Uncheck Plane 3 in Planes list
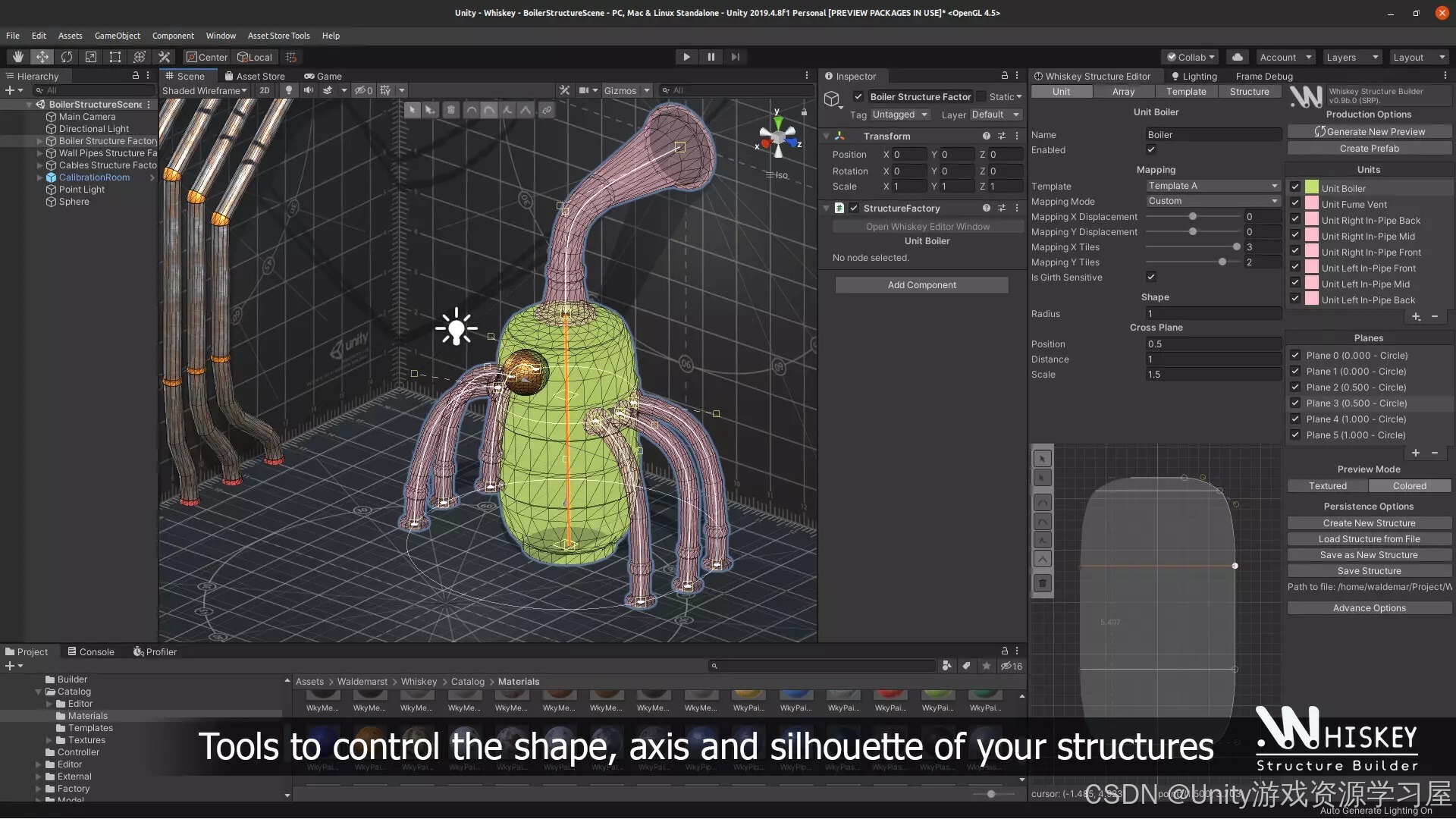1456x819 pixels. point(1295,403)
